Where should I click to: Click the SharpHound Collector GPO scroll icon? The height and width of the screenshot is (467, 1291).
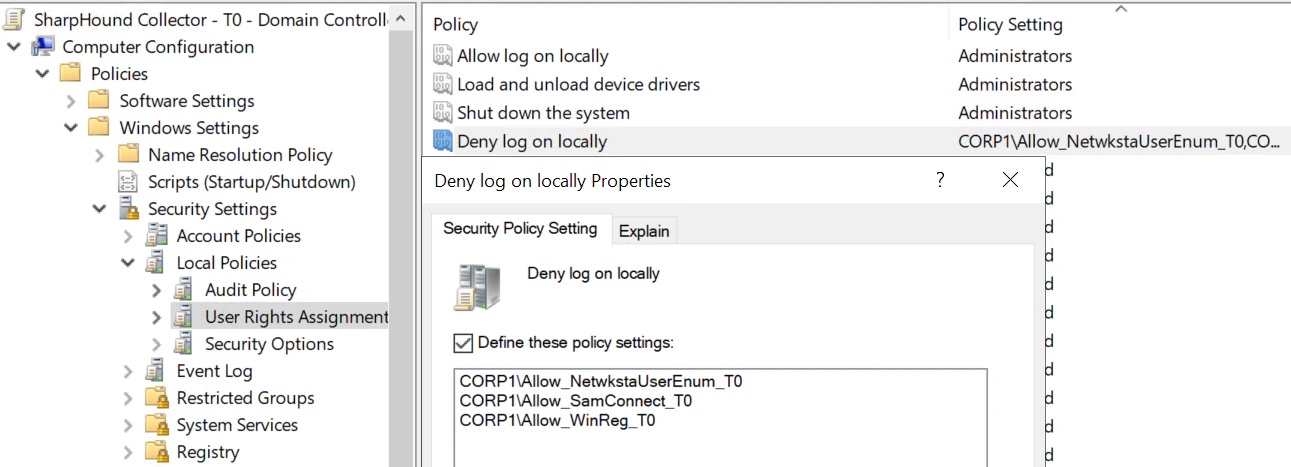(x=15, y=20)
